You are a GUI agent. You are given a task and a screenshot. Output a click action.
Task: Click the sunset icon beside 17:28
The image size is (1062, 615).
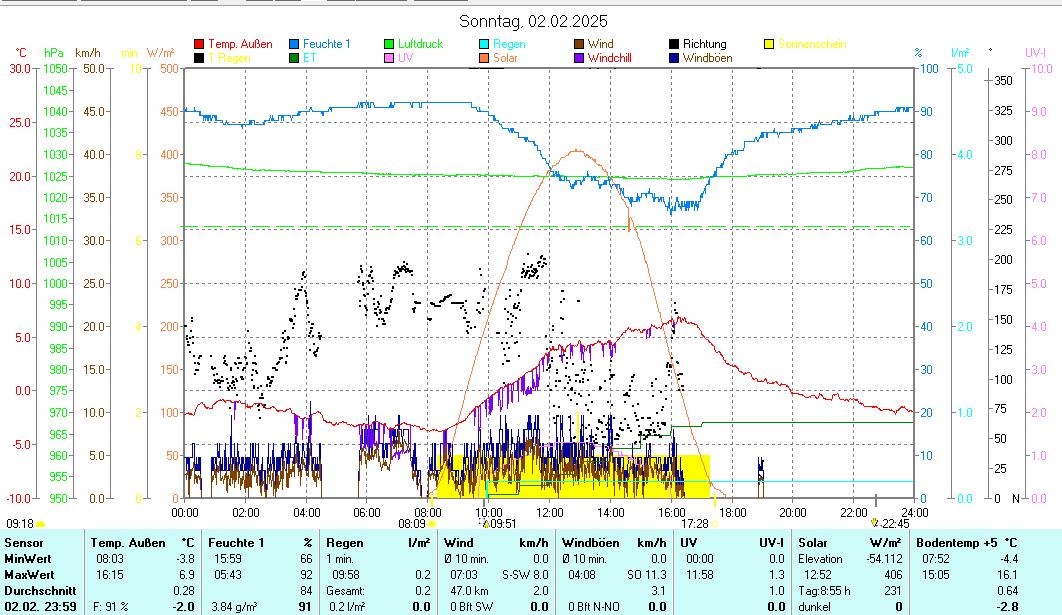(715, 524)
